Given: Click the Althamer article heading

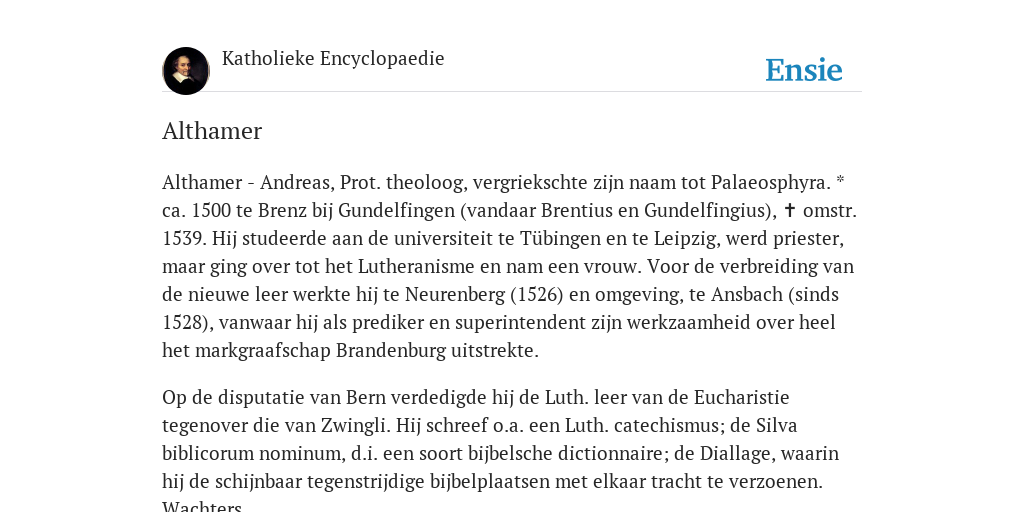Looking at the screenshot, I should (212, 131).
